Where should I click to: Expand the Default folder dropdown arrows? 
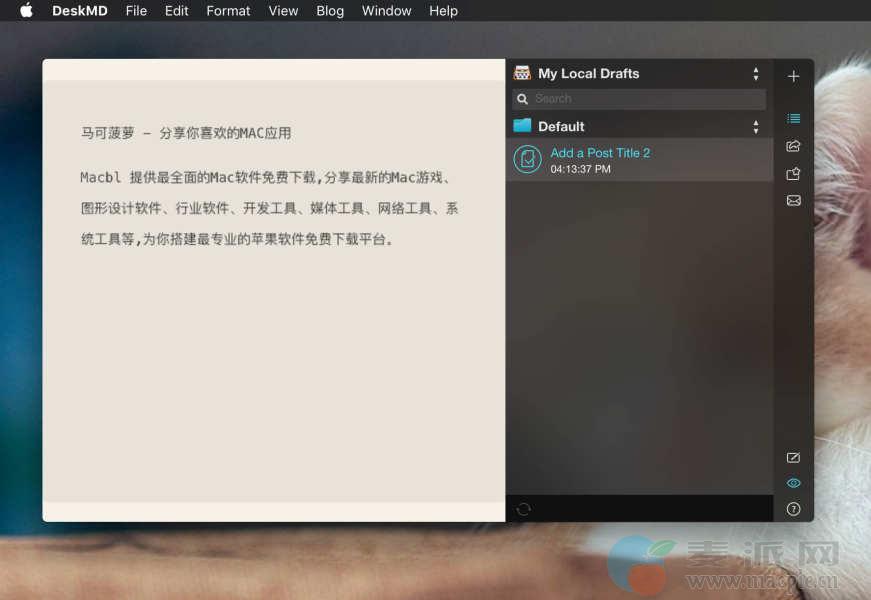[x=755, y=126]
